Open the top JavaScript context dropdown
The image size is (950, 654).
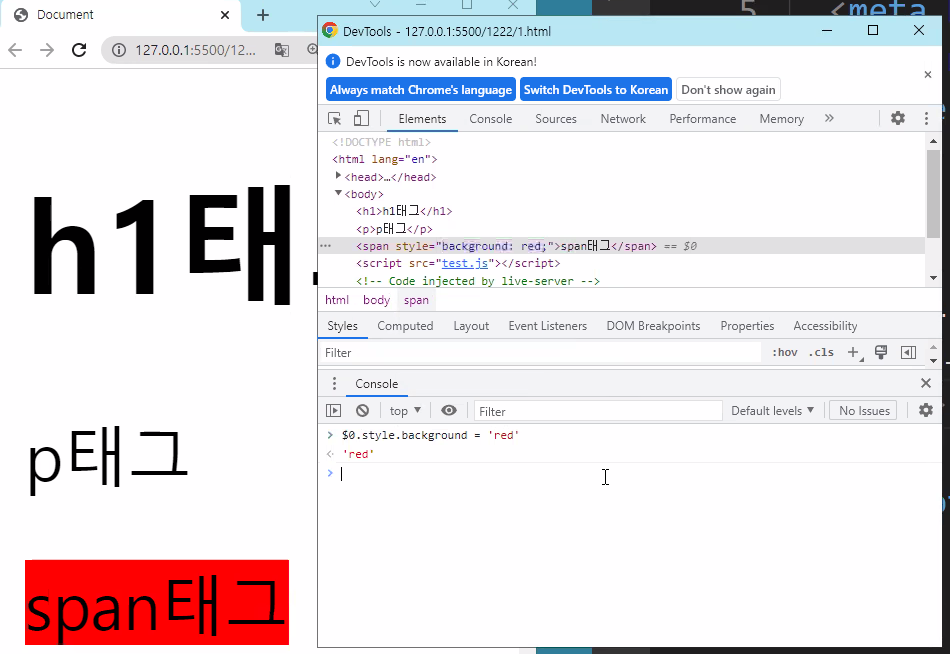(405, 411)
